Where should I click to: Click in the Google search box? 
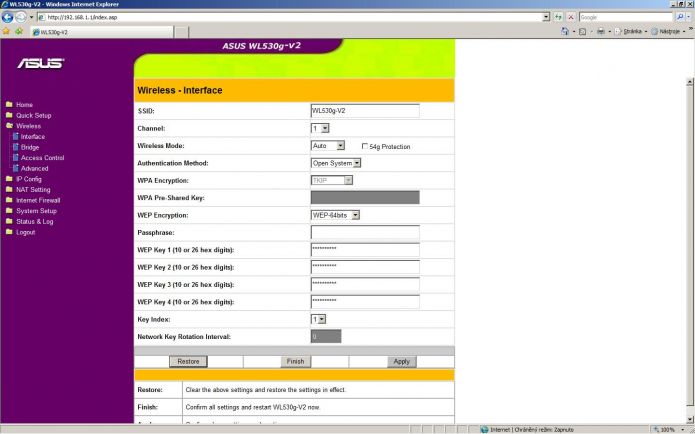pos(626,17)
